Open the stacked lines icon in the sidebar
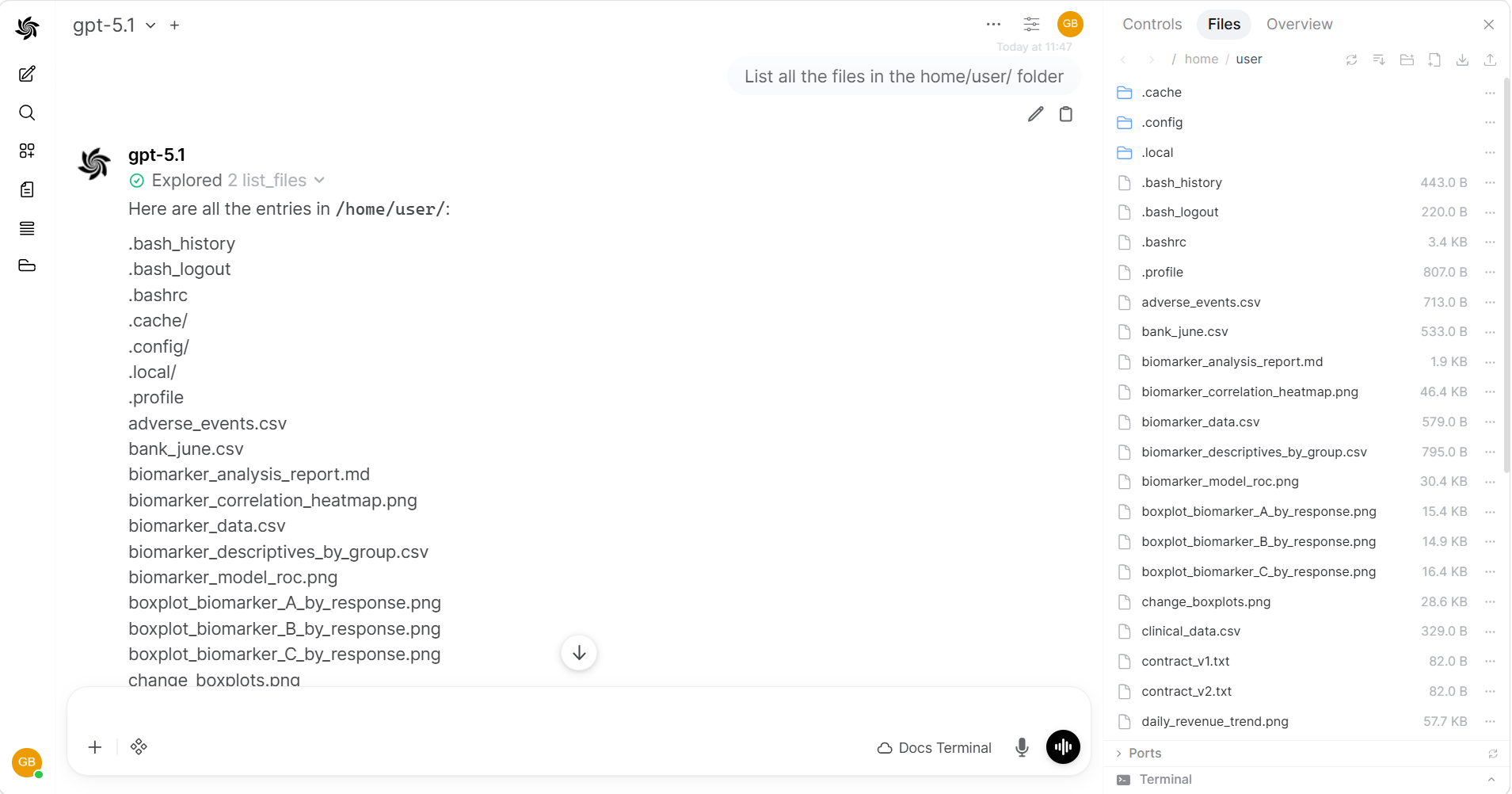This screenshot has height=794, width=1512. coord(27,228)
